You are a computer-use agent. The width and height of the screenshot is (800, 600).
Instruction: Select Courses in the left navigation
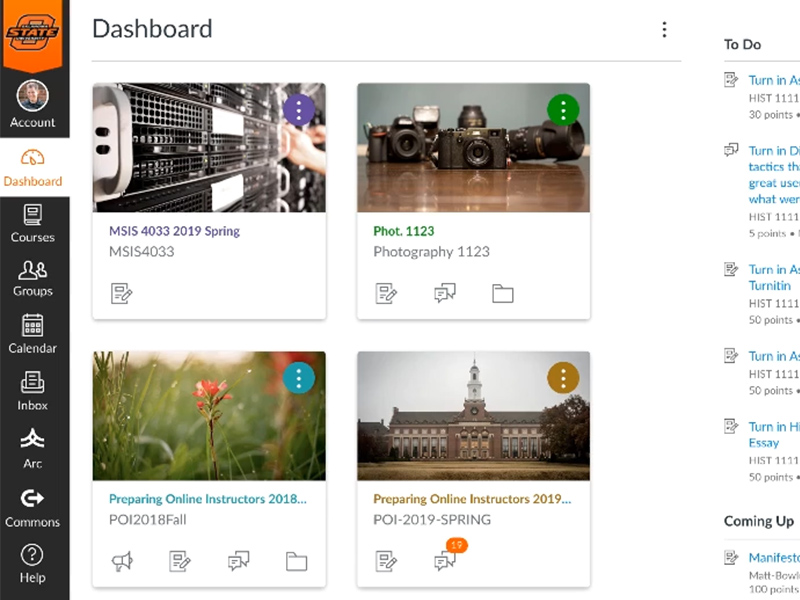pyautogui.click(x=33, y=225)
